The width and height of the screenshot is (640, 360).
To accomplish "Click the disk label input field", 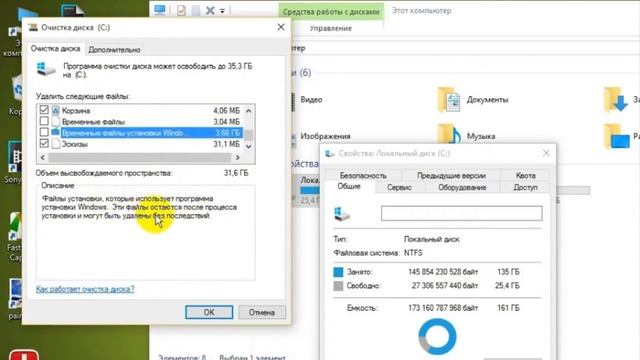I will pyautogui.click(x=462, y=213).
